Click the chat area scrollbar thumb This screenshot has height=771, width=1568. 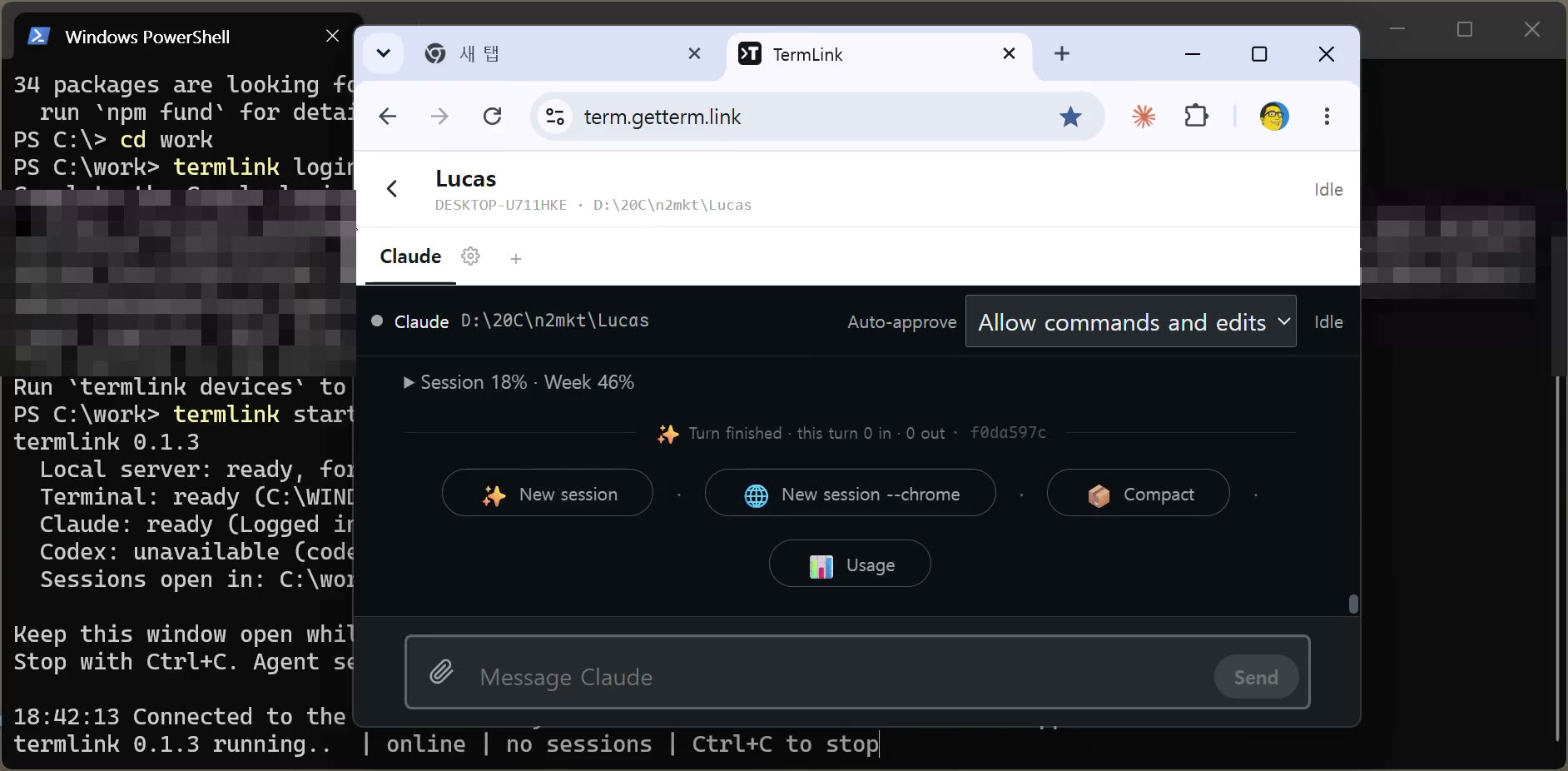click(1353, 604)
